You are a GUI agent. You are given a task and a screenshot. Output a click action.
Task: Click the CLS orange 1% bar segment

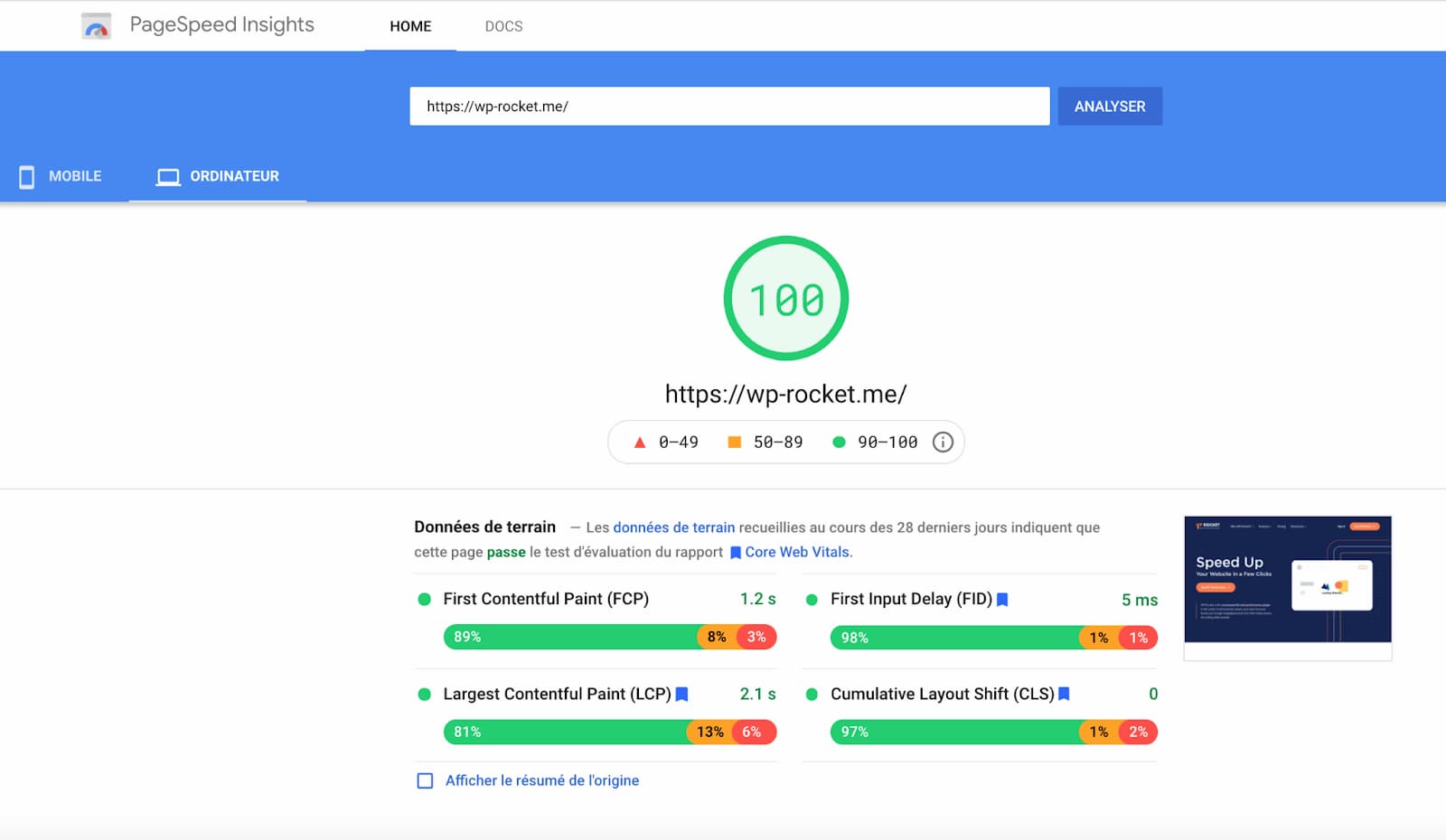(1099, 732)
